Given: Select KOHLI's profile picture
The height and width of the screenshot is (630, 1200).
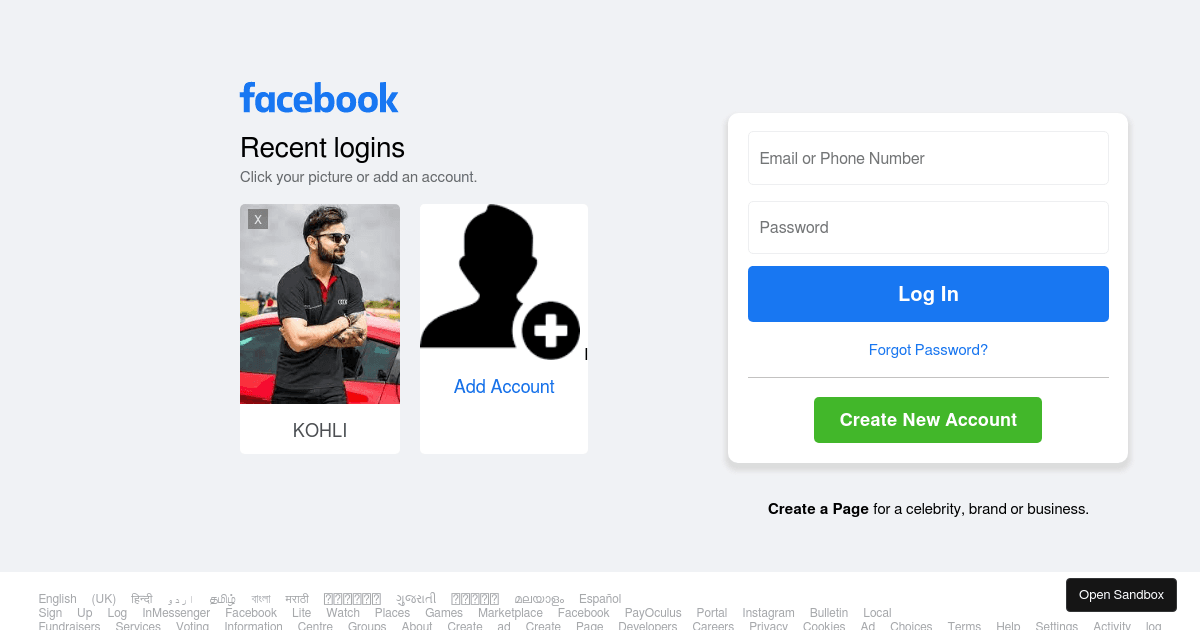Looking at the screenshot, I should click(319, 303).
